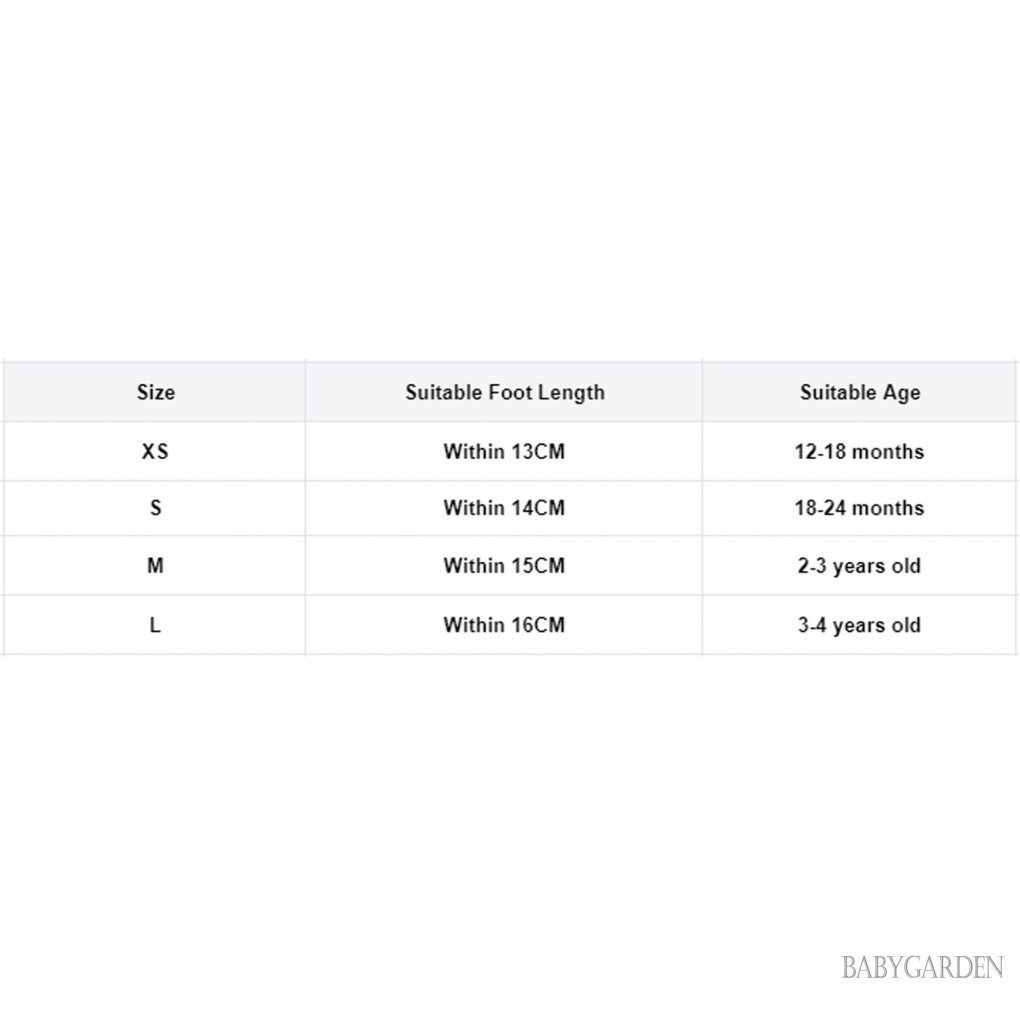Click the word Age in the header
Image resolution: width=1020 pixels, height=1020 pixels.
[x=902, y=394]
